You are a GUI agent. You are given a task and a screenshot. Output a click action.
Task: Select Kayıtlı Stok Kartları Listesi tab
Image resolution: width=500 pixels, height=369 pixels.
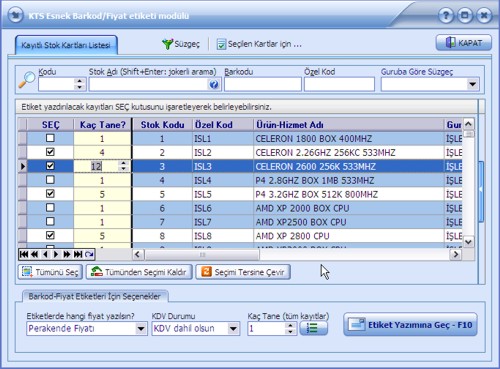pyautogui.click(x=66, y=45)
